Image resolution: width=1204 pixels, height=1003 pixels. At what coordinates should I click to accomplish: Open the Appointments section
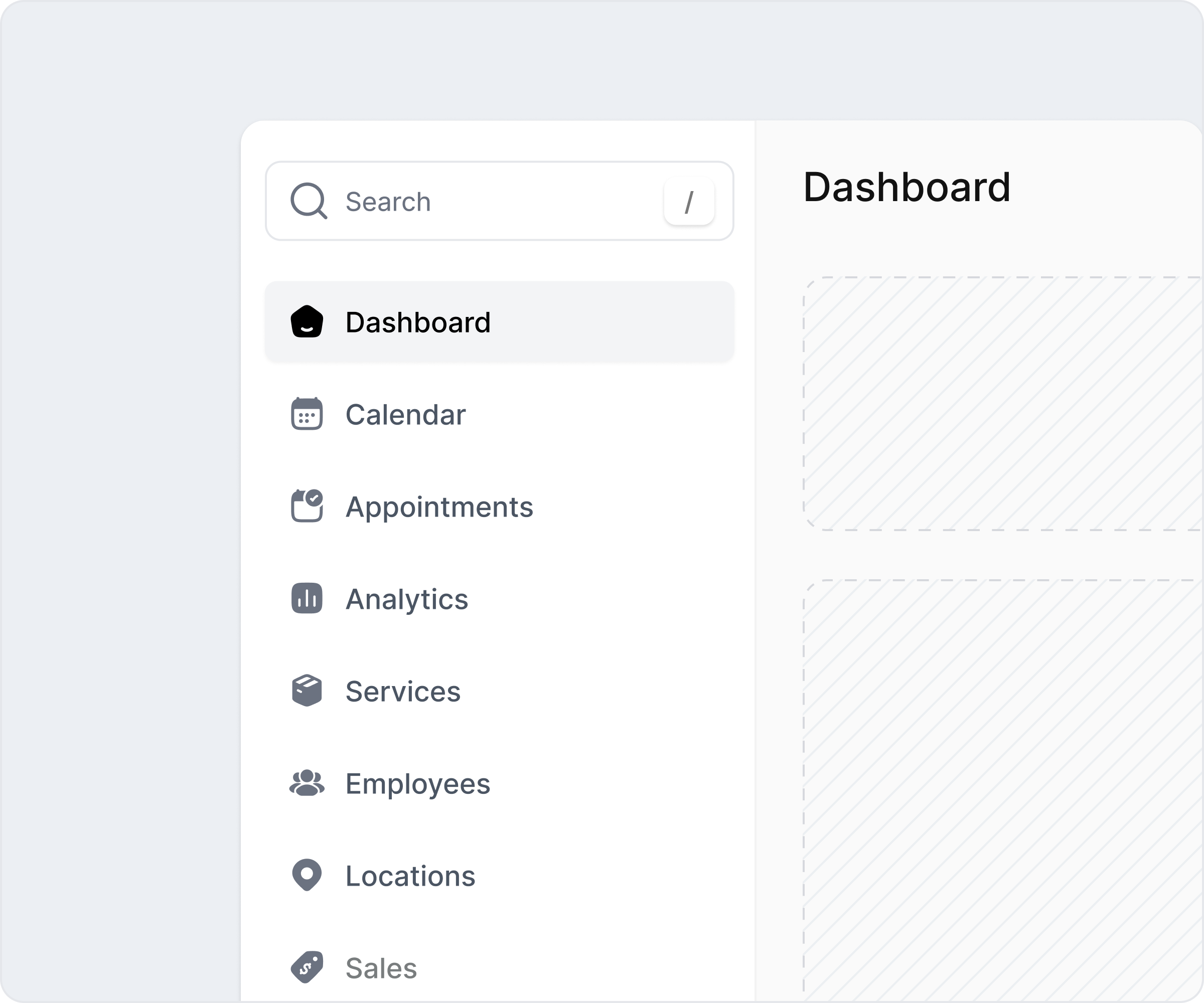[439, 507]
